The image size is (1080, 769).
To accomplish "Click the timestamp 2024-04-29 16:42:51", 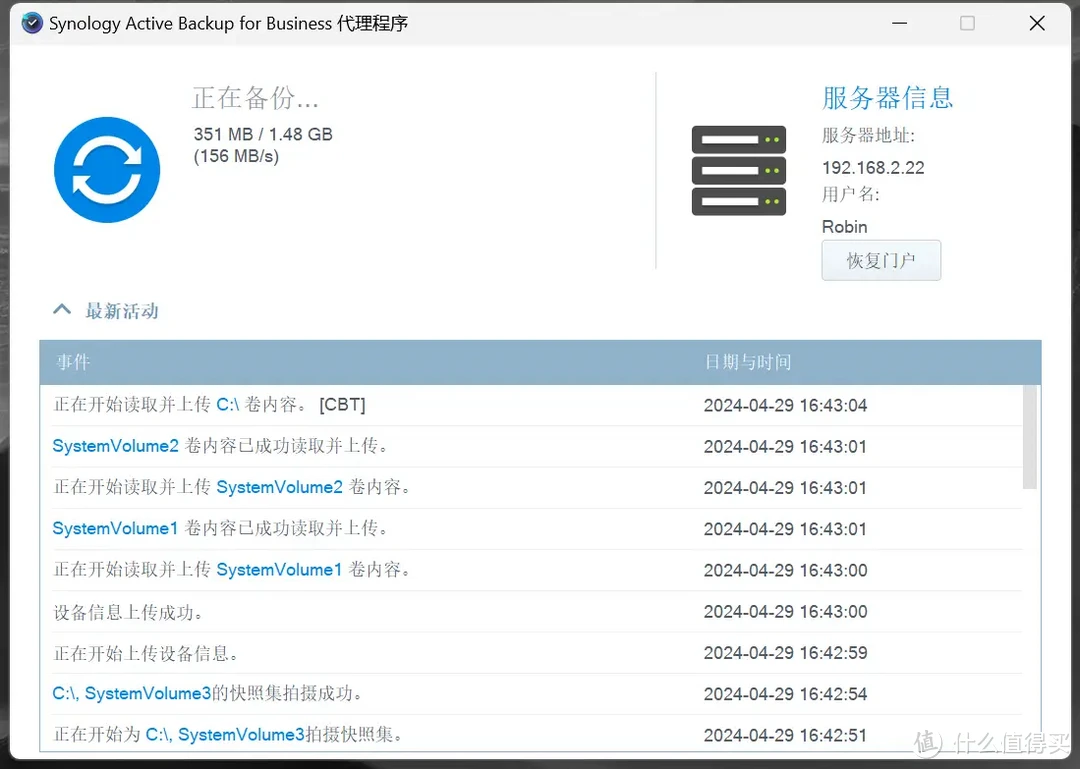I will (x=785, y=735).
